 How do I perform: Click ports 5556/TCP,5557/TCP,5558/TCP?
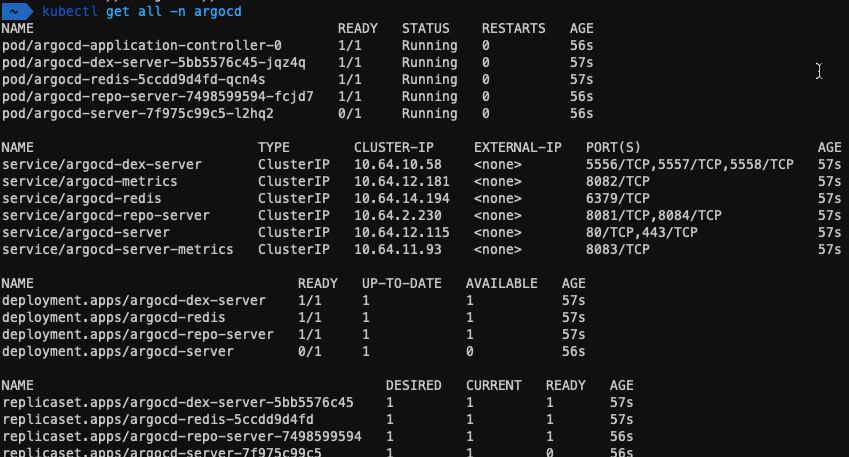690,165
